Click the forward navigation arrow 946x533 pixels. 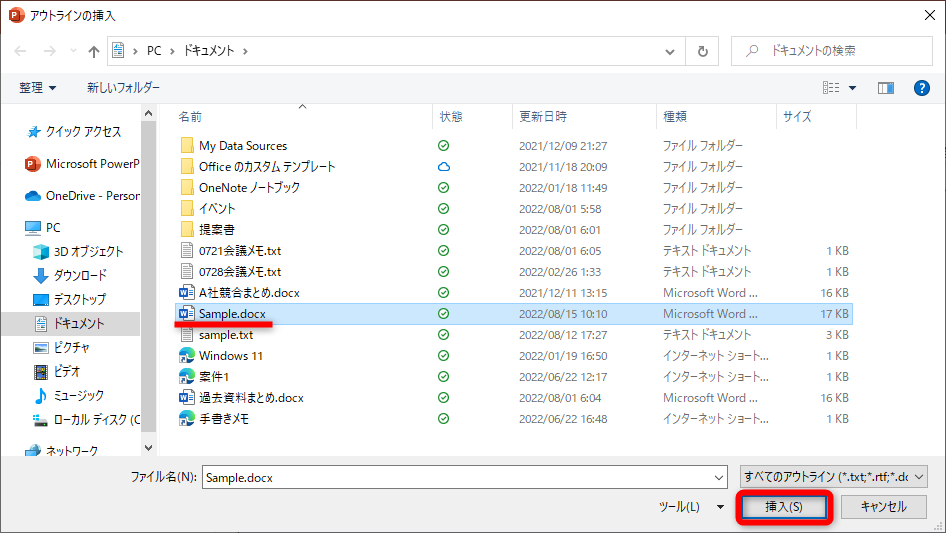(x=49, y=51)
